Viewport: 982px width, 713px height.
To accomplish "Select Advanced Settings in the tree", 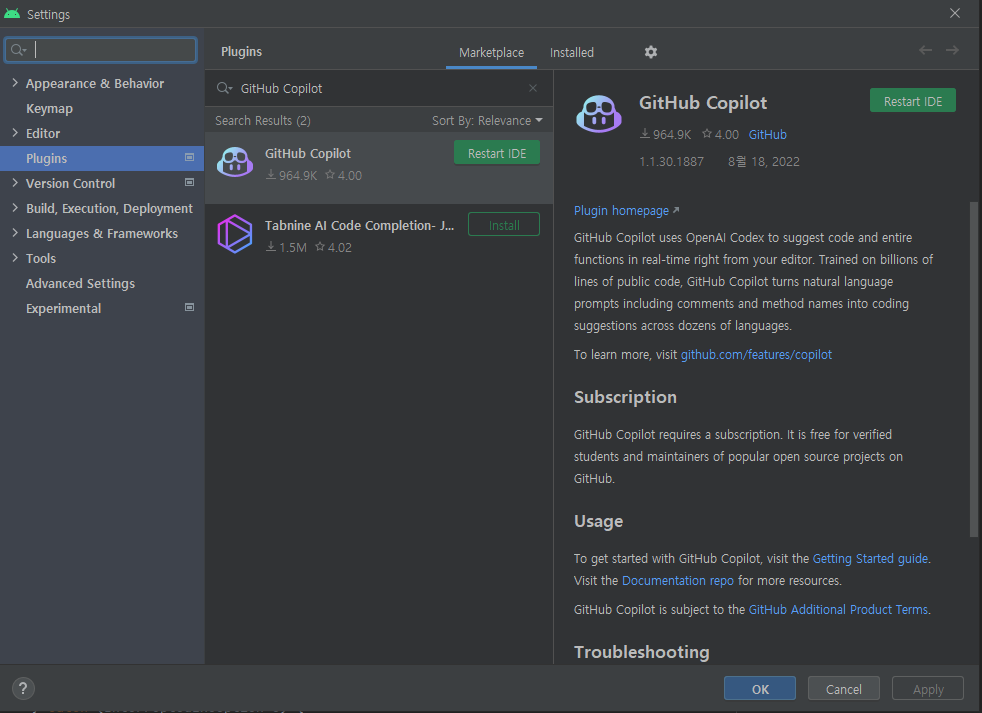I will point(80,283).
